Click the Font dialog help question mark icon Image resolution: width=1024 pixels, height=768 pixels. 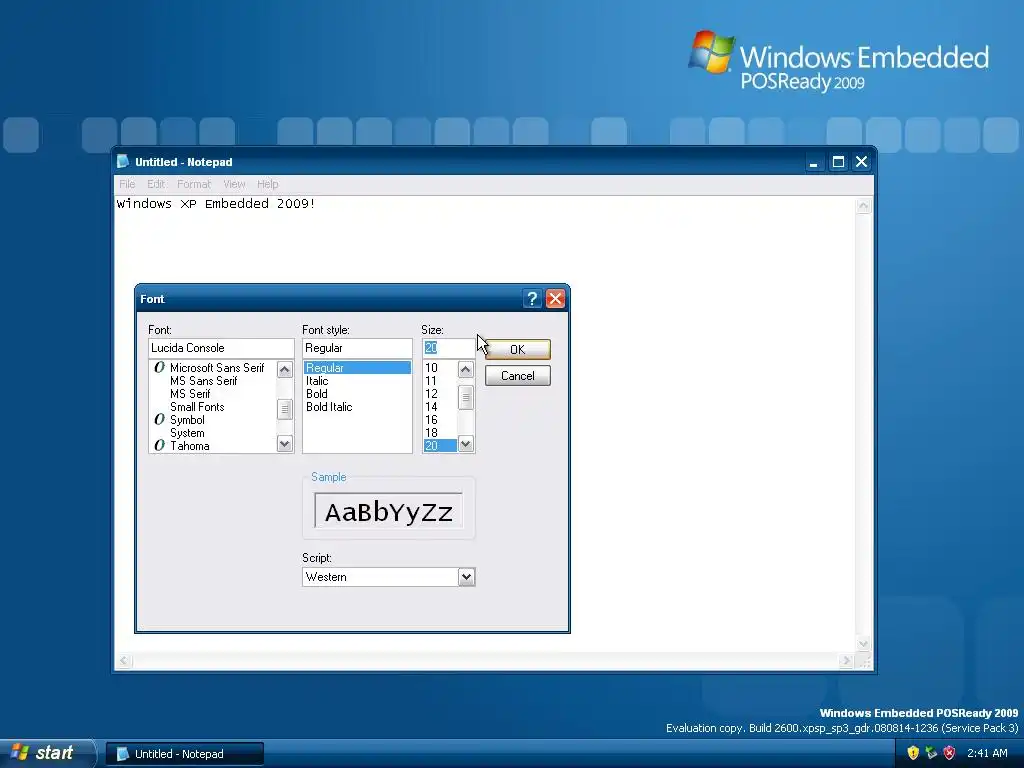(x=532, y=299)
